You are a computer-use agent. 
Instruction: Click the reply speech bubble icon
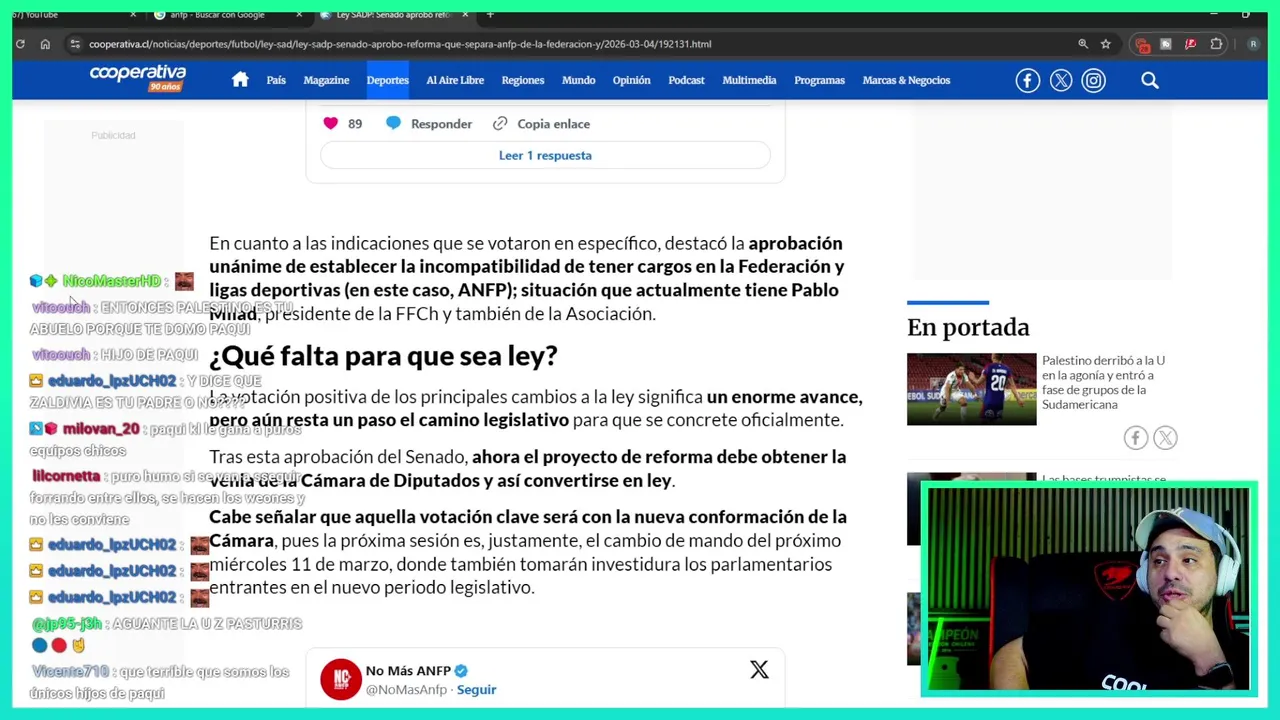(x=393, y=123)
